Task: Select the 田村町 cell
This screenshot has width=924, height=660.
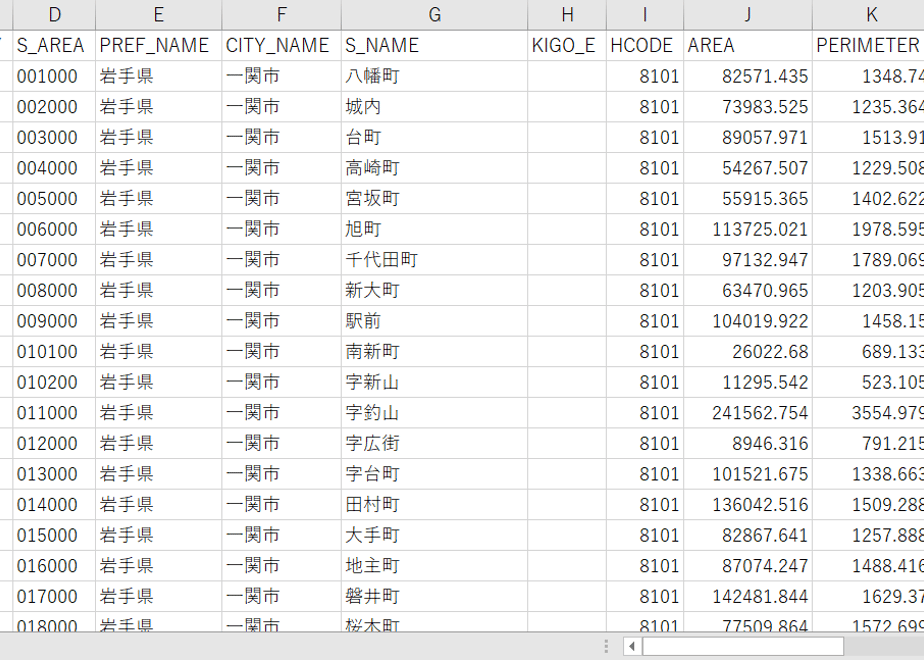Action: click(435, 505)
